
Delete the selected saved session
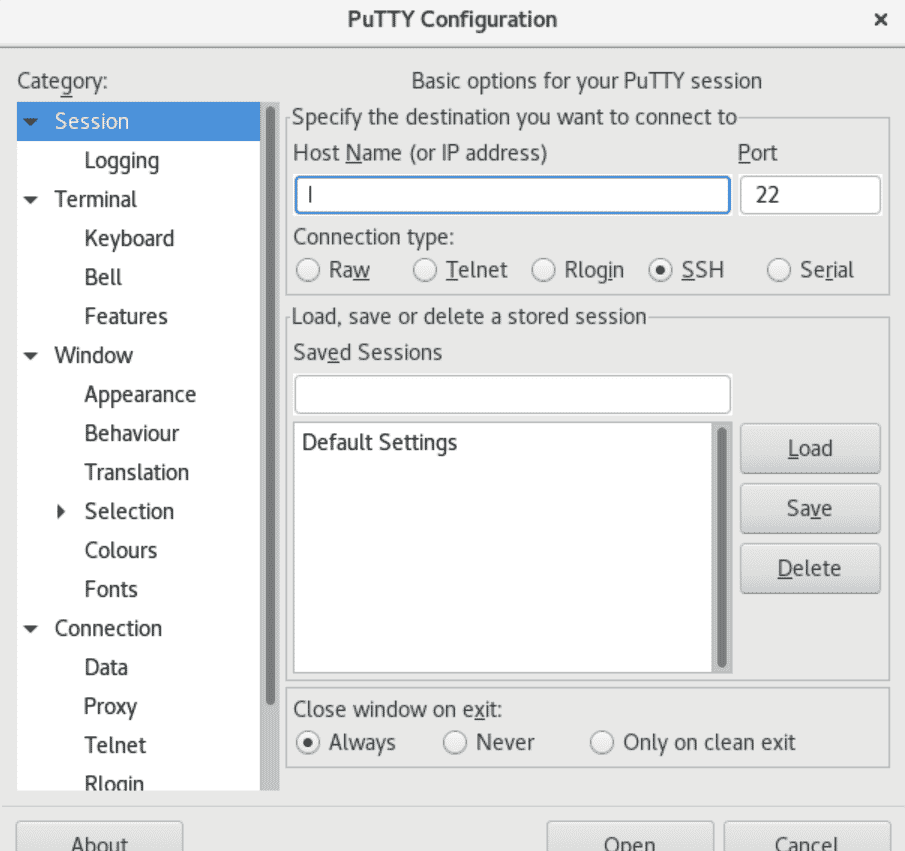tap(810, 569)
